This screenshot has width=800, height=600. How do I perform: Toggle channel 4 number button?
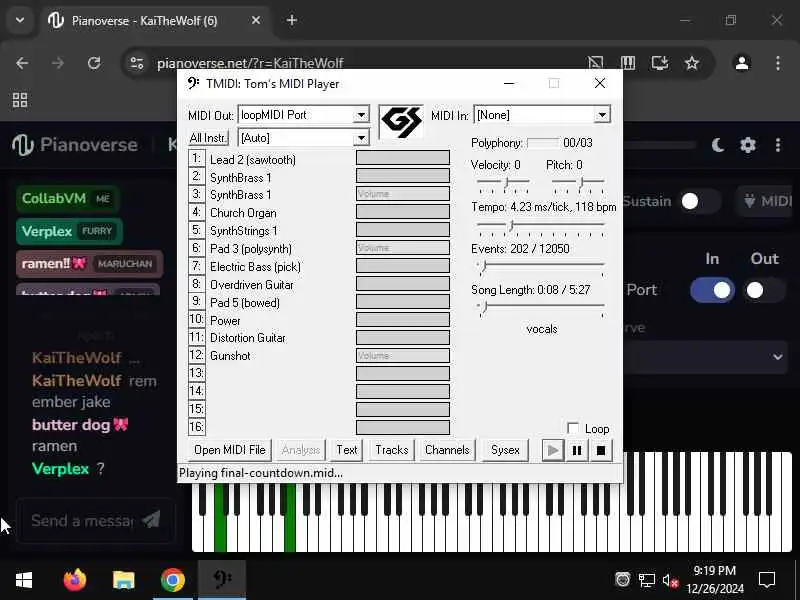(x=196, y=212)
